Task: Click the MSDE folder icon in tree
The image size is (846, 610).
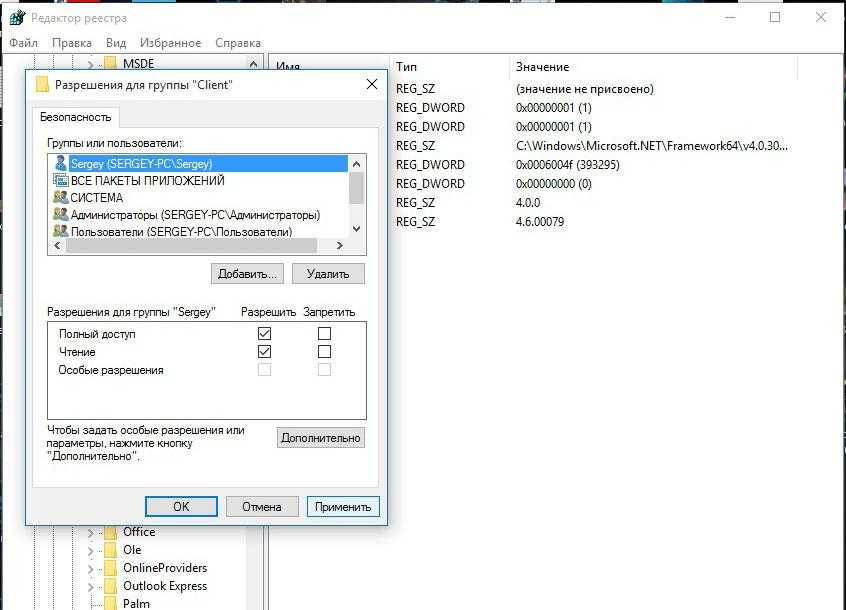Action: point(111,63)
